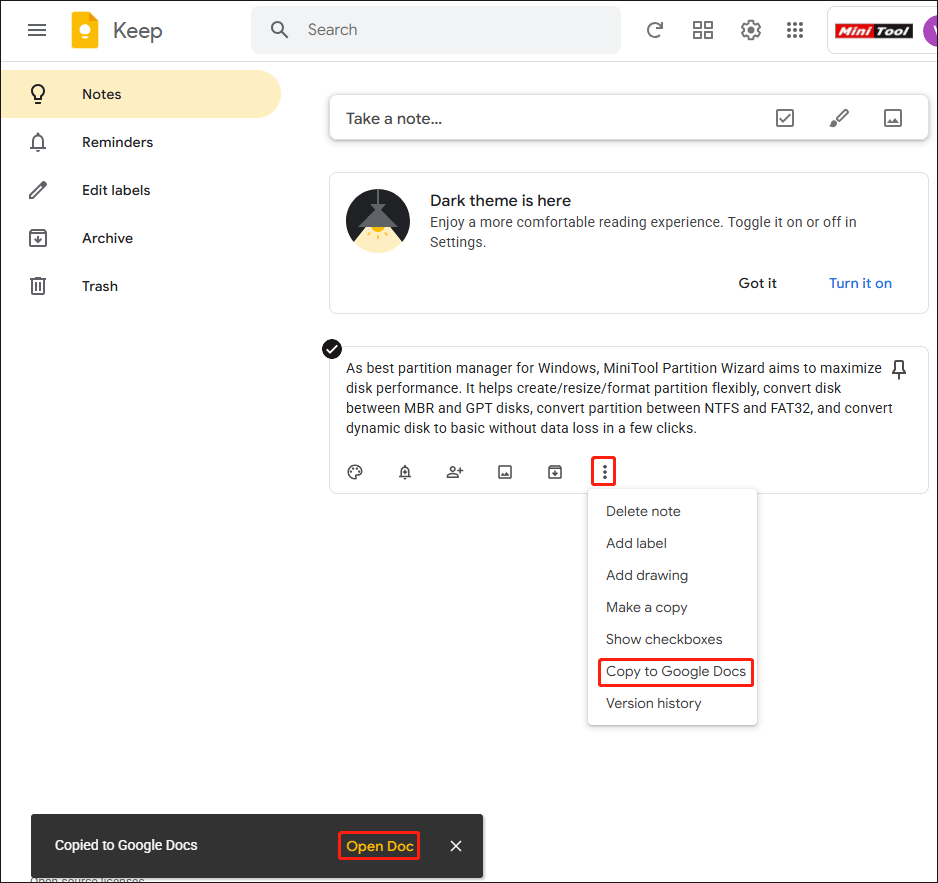
Task: Click the Notes lightbulb icon
Action: pyautogui.click(x=38, y=94)
